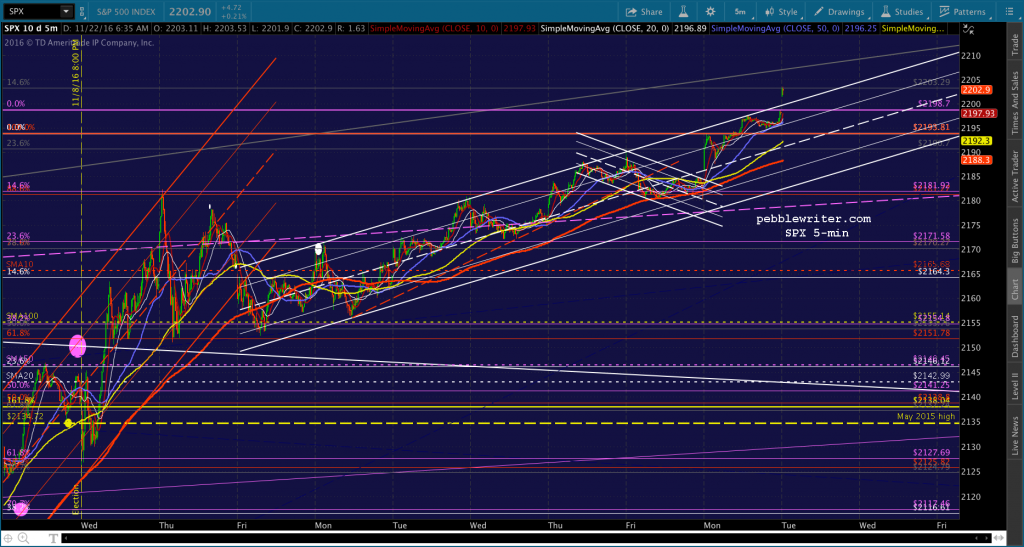Open the Patterns dropdown
The height and width of the screenshot is (547, 1024).
[962, 12]
